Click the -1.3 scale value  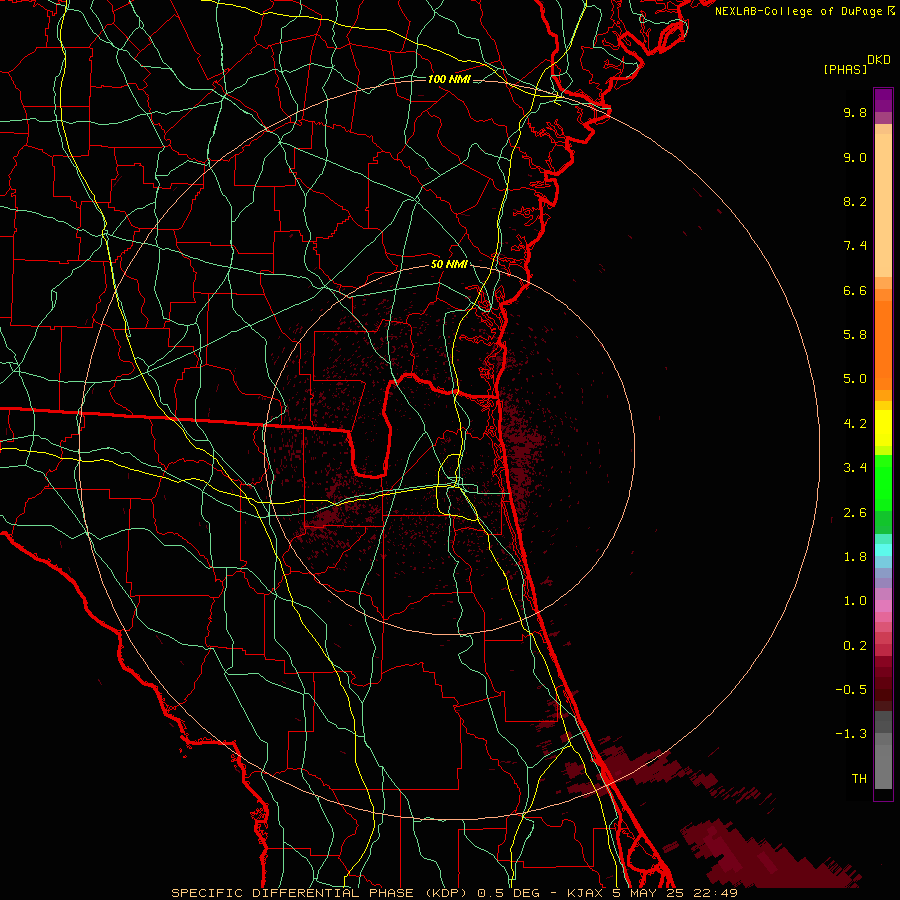tap(851, 734)
